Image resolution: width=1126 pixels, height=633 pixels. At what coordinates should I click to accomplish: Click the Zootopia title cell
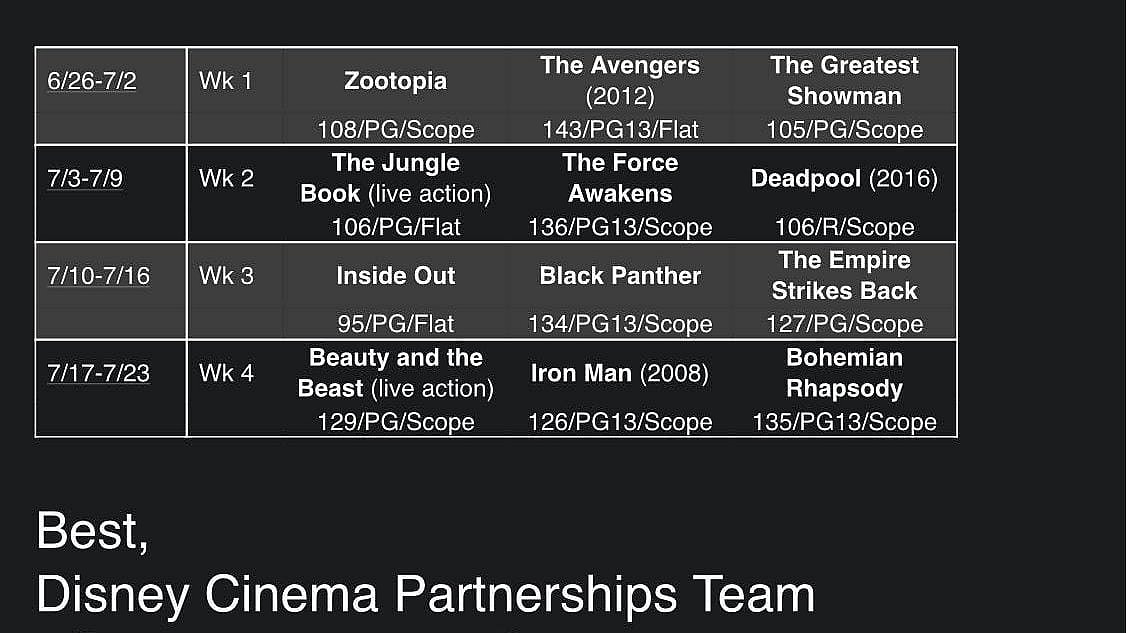[395, 81]
